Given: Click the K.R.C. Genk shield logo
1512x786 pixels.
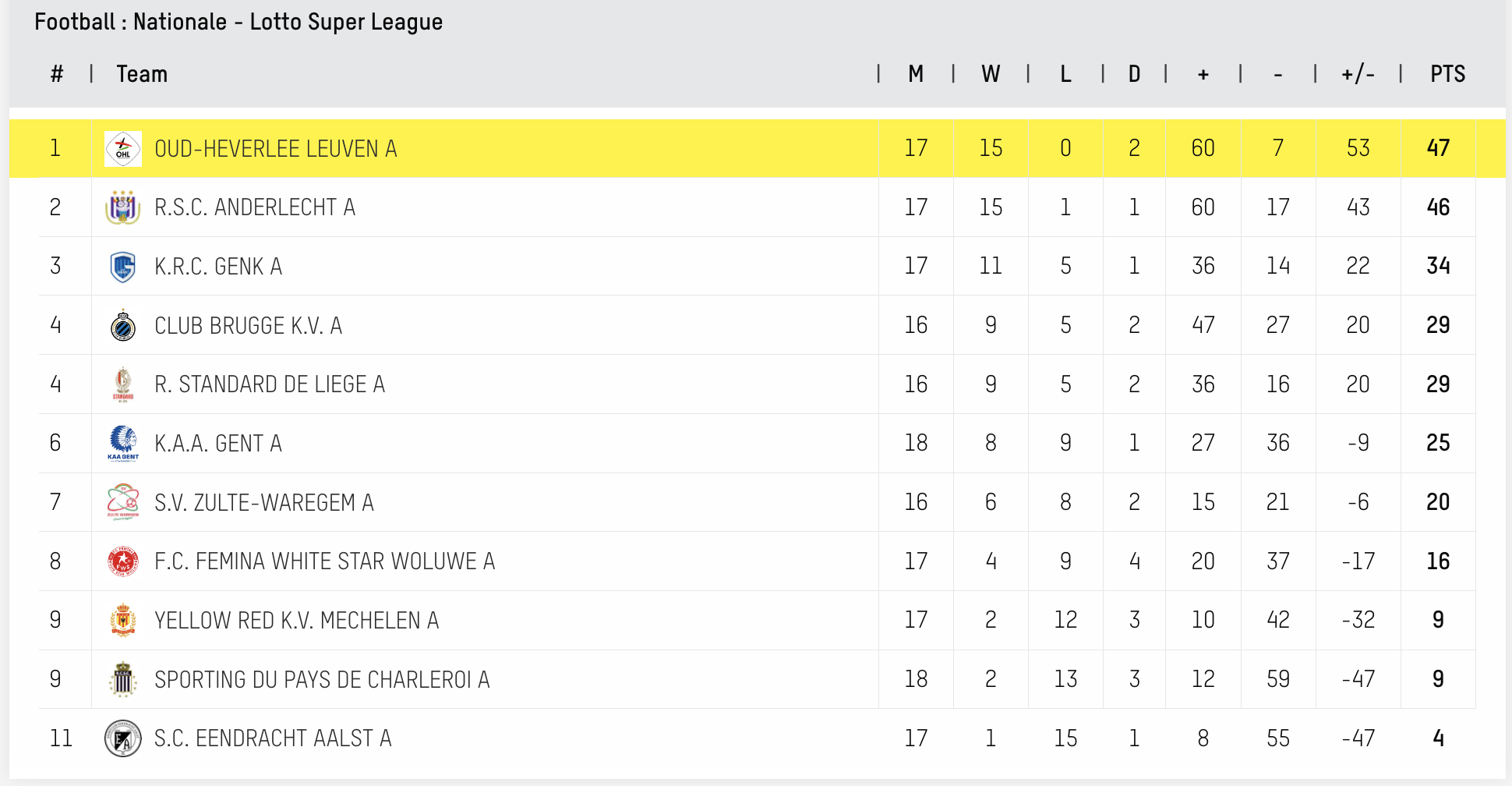Looking at the screenshot, I should click(123, 267).
